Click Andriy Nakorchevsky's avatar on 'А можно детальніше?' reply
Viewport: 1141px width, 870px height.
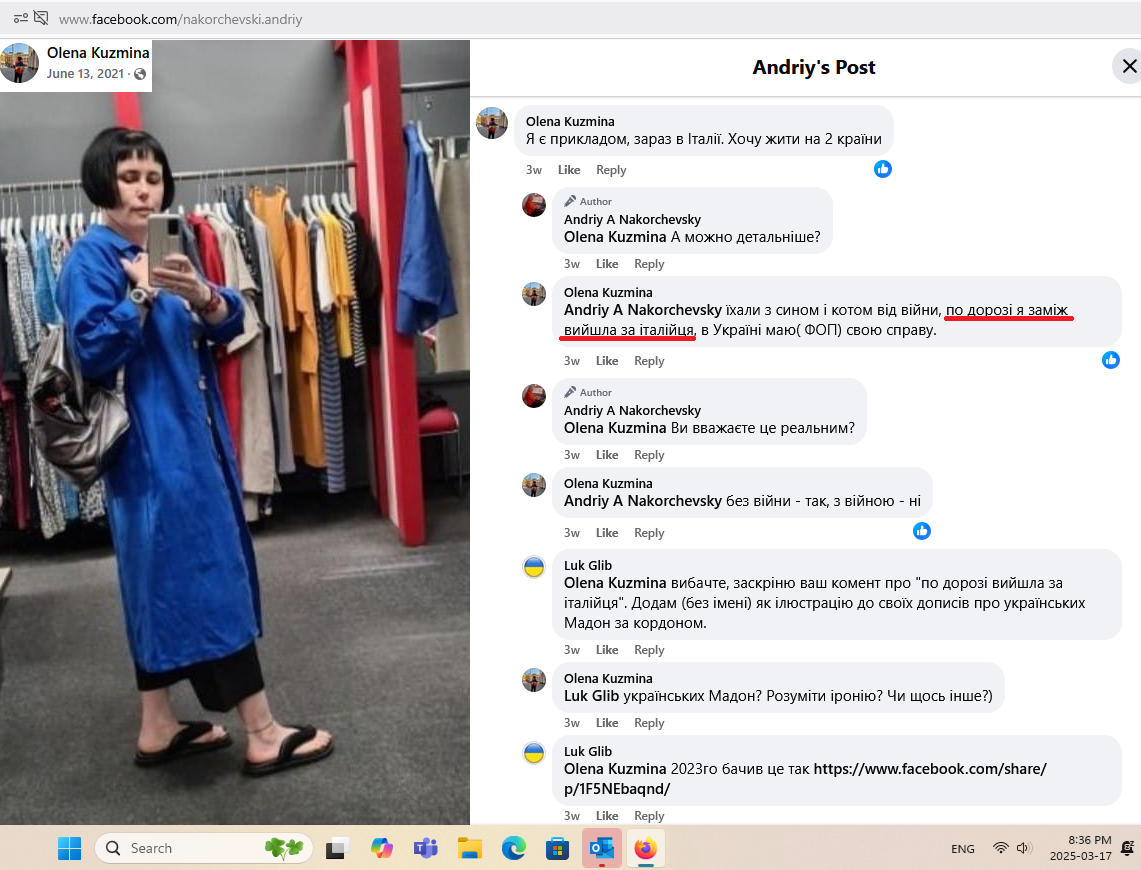(534, 205)
